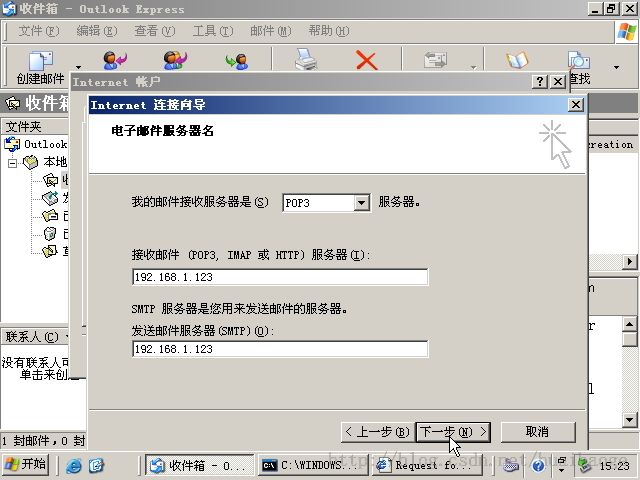
Task: Switch to C:\WINDOWS command prompt taskbar button
Action: click(313, 465)
